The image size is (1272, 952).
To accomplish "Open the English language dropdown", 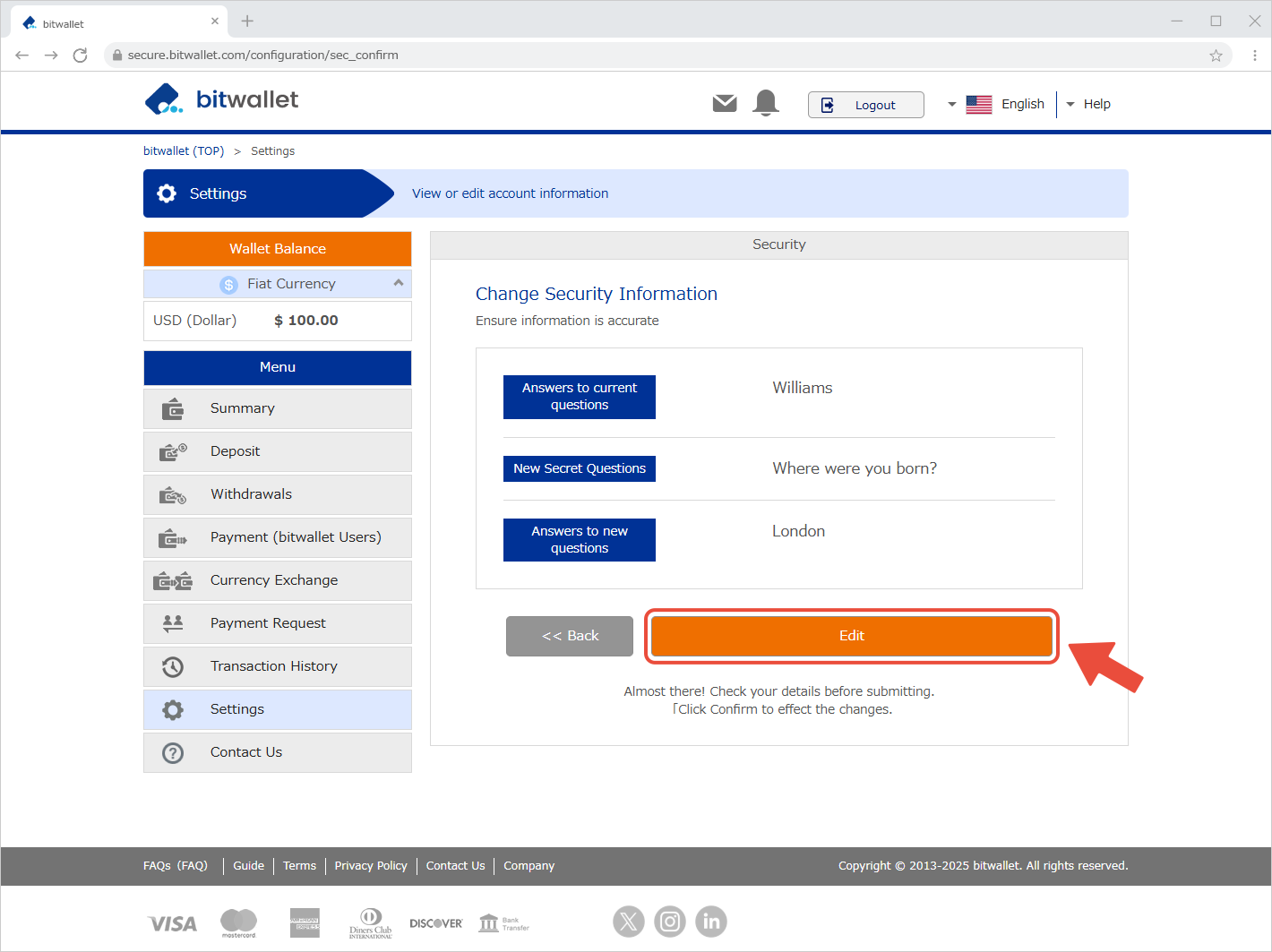I will tap(996, 104).
